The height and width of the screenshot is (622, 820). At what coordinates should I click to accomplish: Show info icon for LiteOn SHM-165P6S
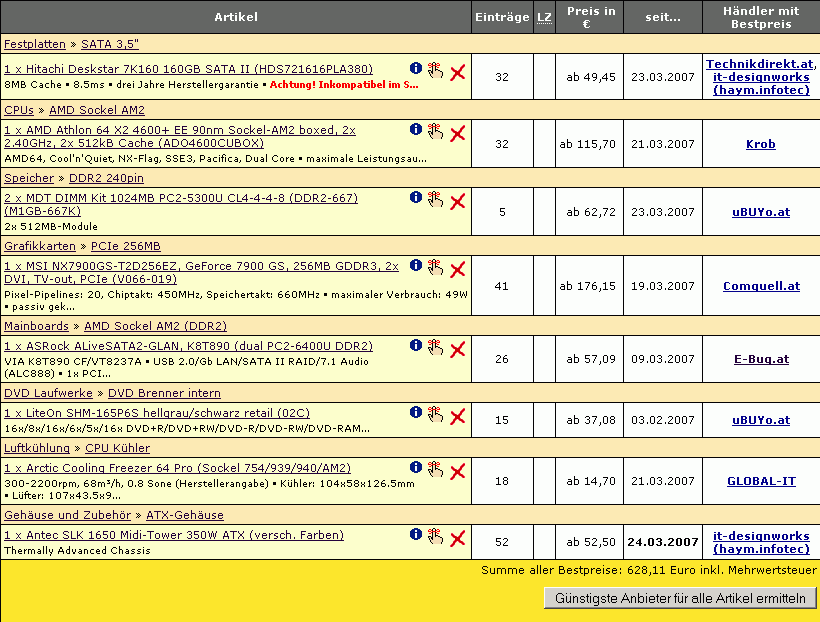click(x=416, y=412)
